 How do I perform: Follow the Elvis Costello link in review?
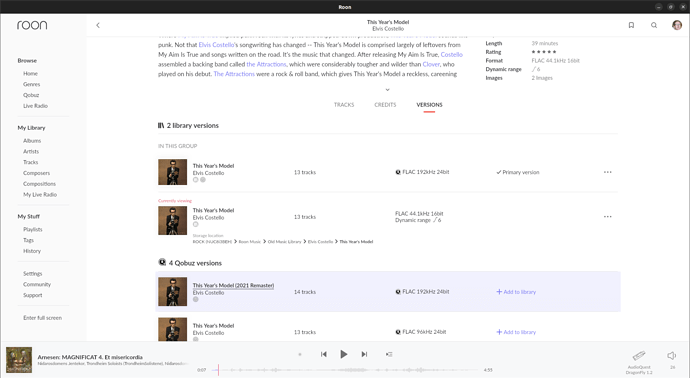[x=217, y=45]
